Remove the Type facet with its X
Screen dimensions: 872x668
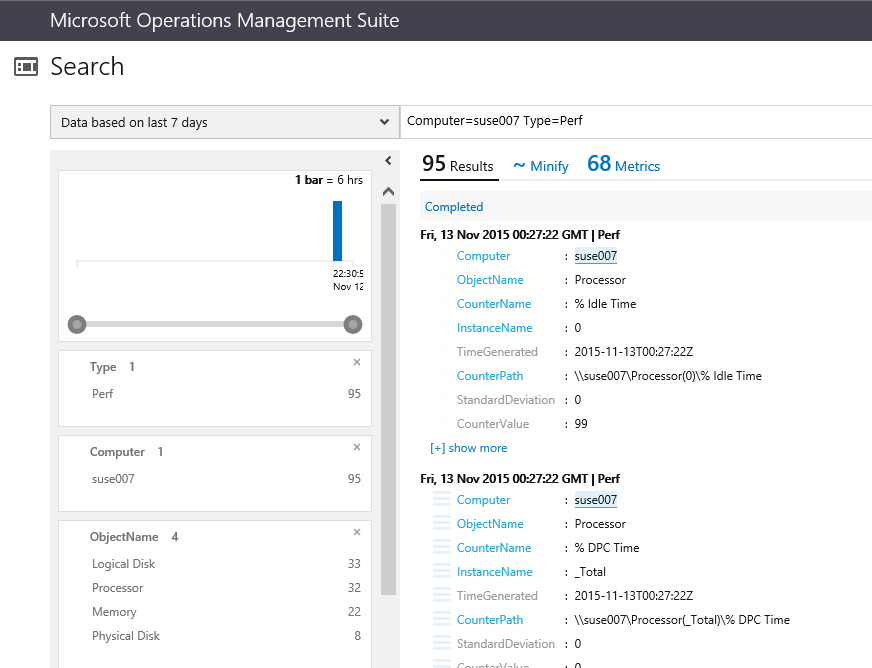(x=357, y=362)
